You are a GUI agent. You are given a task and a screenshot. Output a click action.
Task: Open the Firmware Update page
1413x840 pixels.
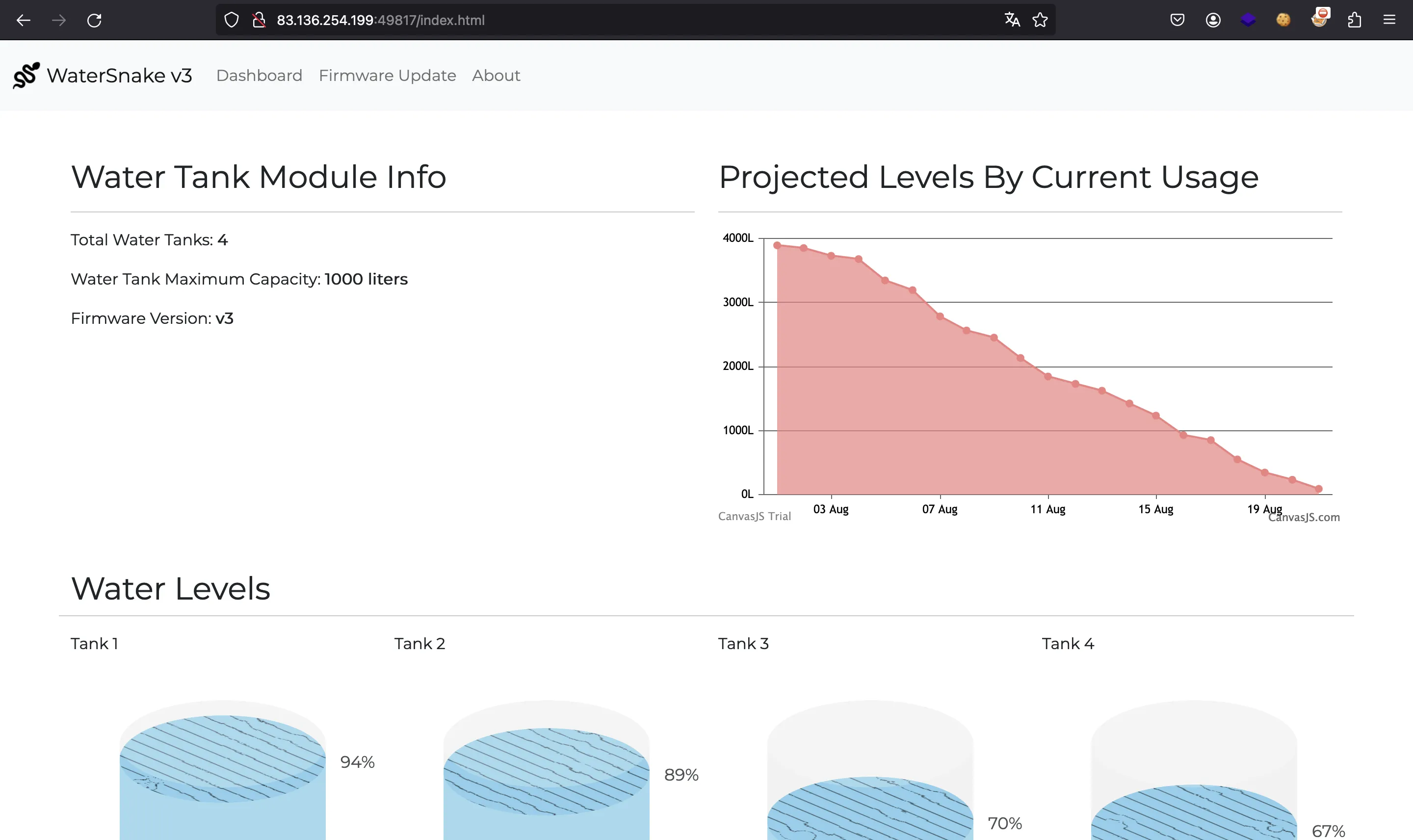[x=387, y=75]
